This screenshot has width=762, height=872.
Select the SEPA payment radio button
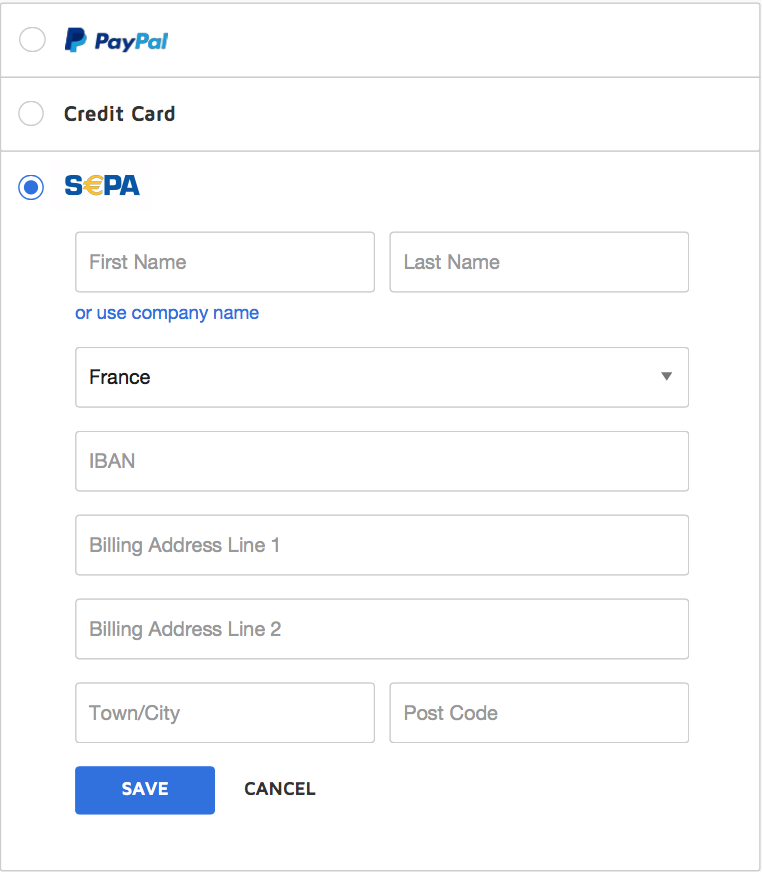coord(31,187)
